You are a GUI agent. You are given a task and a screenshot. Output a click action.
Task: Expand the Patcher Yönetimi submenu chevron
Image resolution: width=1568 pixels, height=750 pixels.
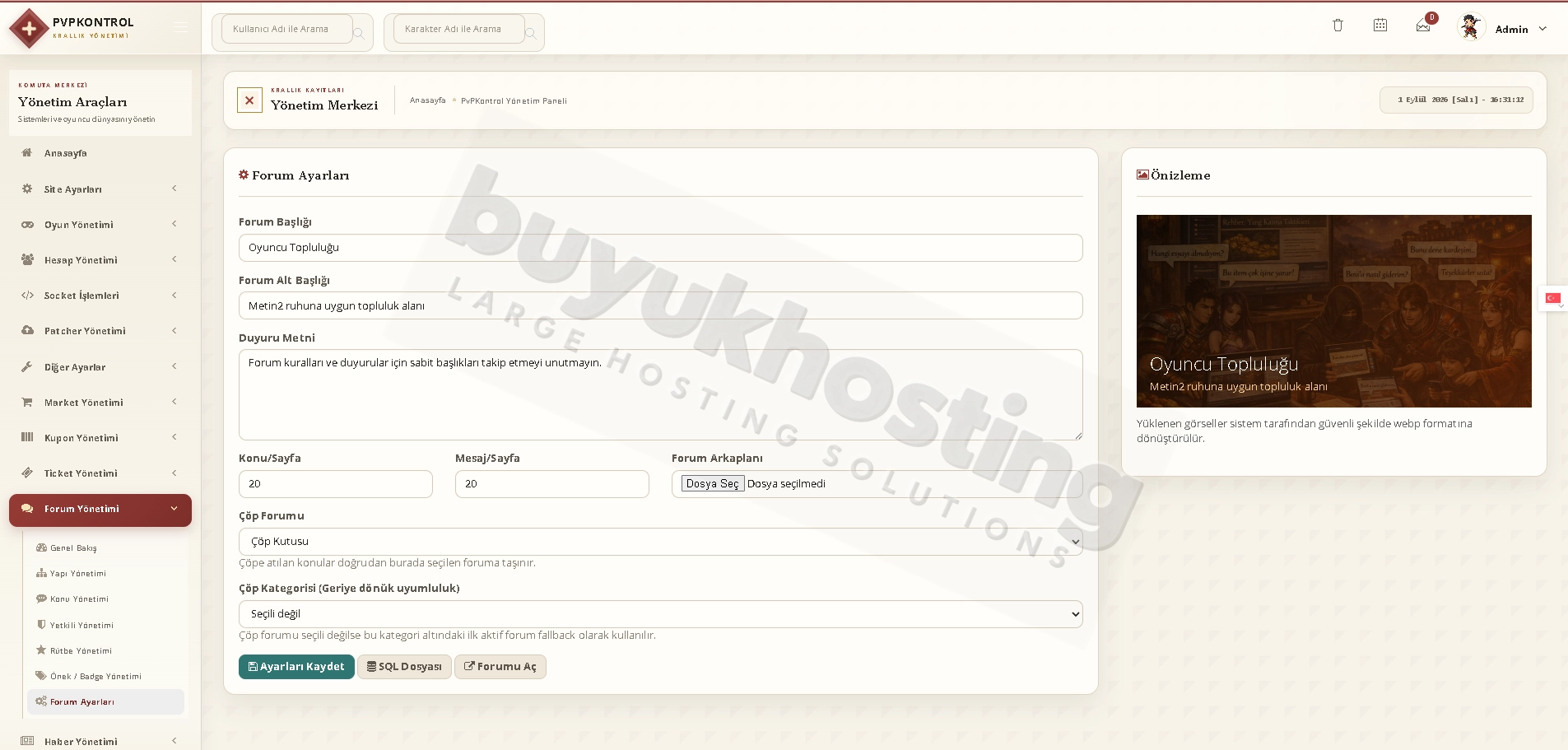(174, 330)
